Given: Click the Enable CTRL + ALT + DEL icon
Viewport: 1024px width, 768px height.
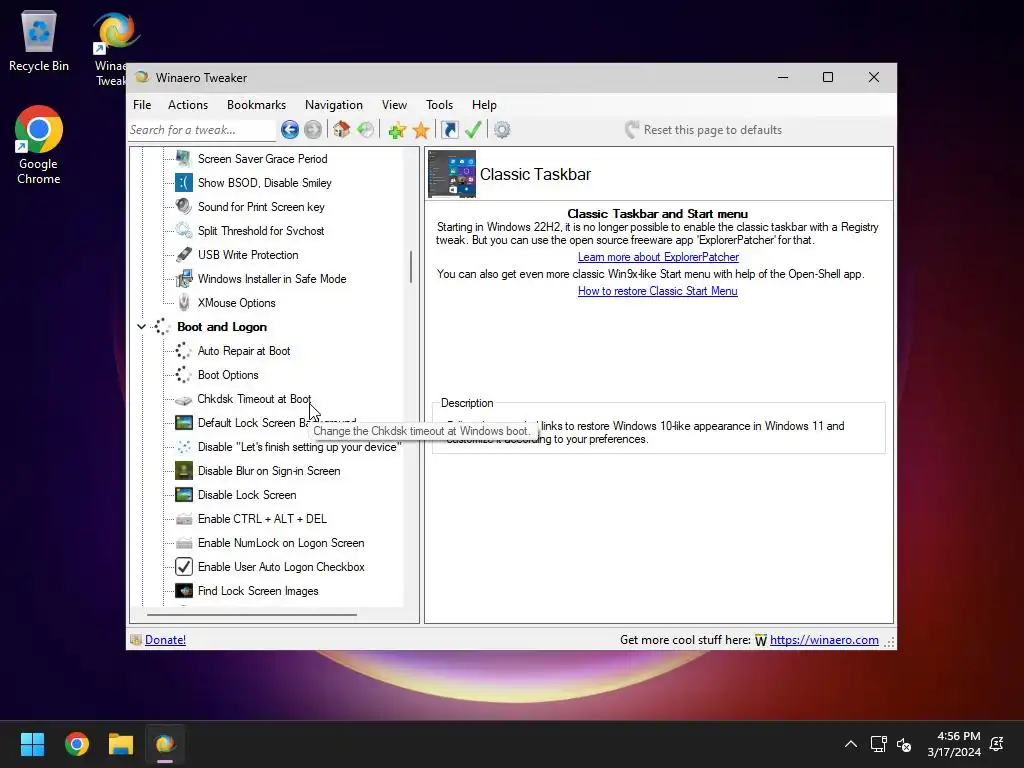Looking at the screenshot, I should click(184, 519).
